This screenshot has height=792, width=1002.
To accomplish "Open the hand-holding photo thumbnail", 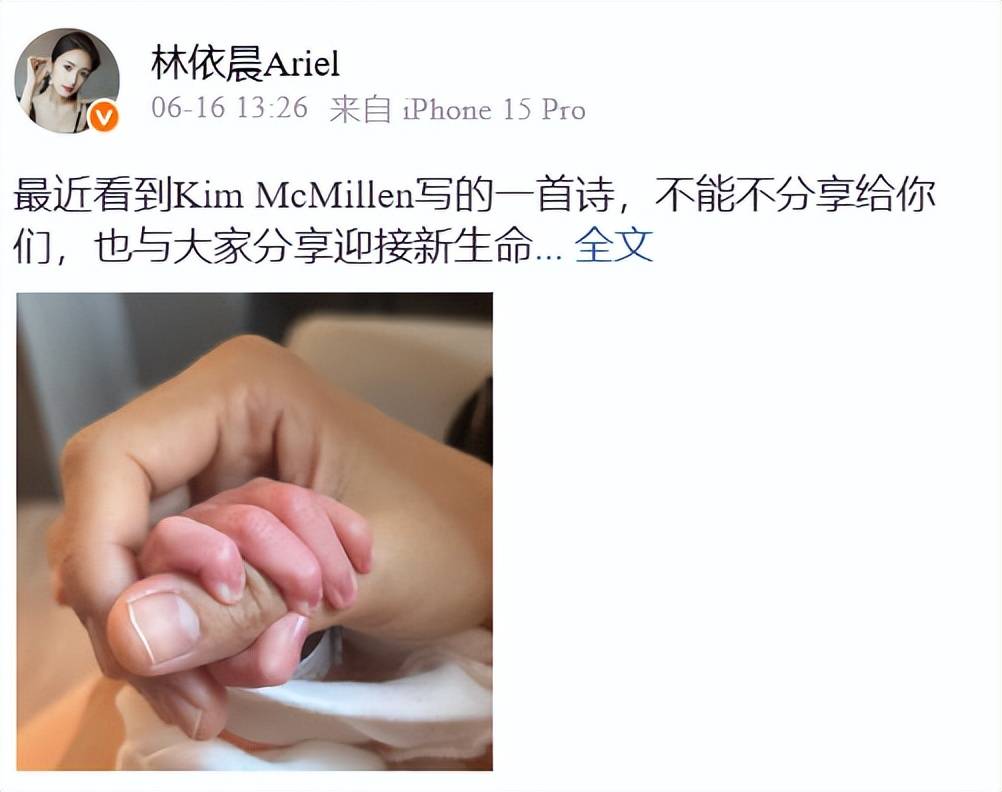I will 254,531.
